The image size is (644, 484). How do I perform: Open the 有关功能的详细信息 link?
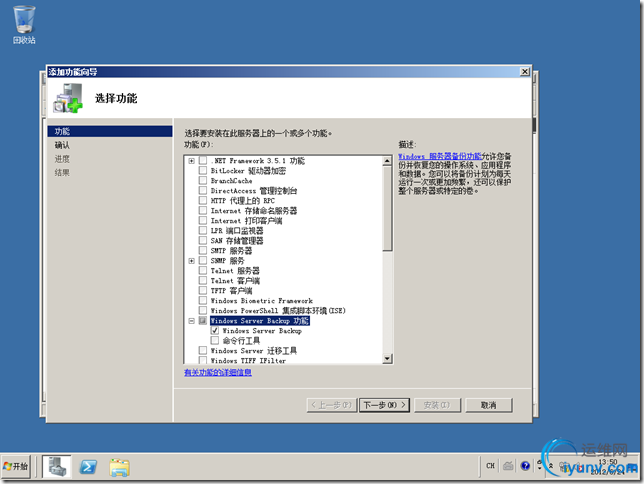218,372
